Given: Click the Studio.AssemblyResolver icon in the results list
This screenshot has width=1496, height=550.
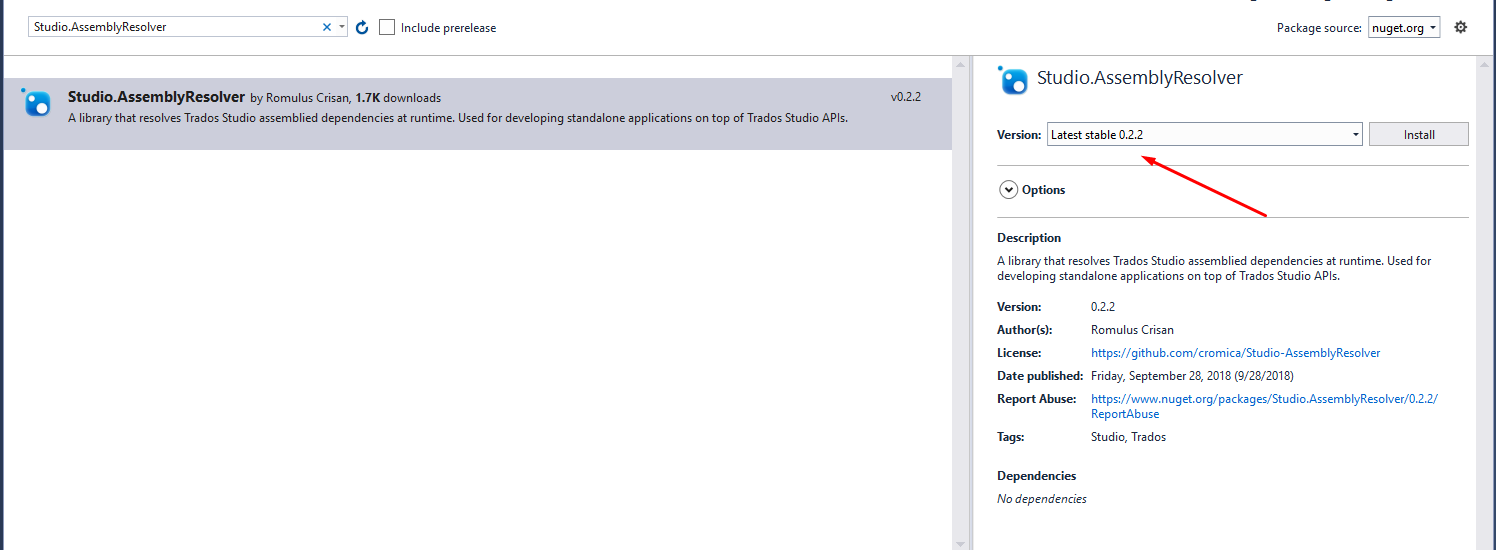Looking at the screenshot, I should (36, 102).
